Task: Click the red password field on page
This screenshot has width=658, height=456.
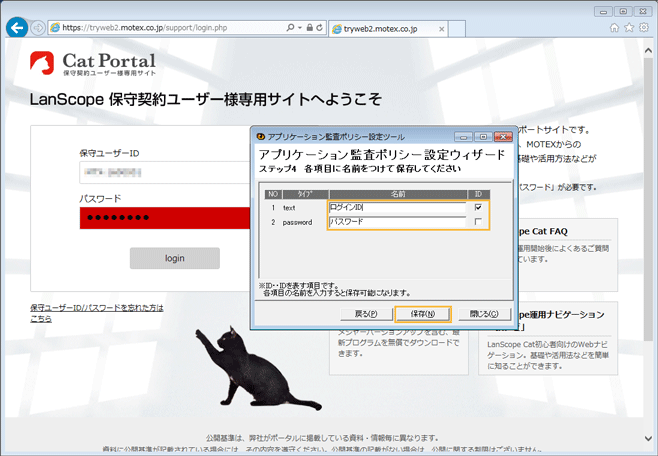Action: coord(165,218)
